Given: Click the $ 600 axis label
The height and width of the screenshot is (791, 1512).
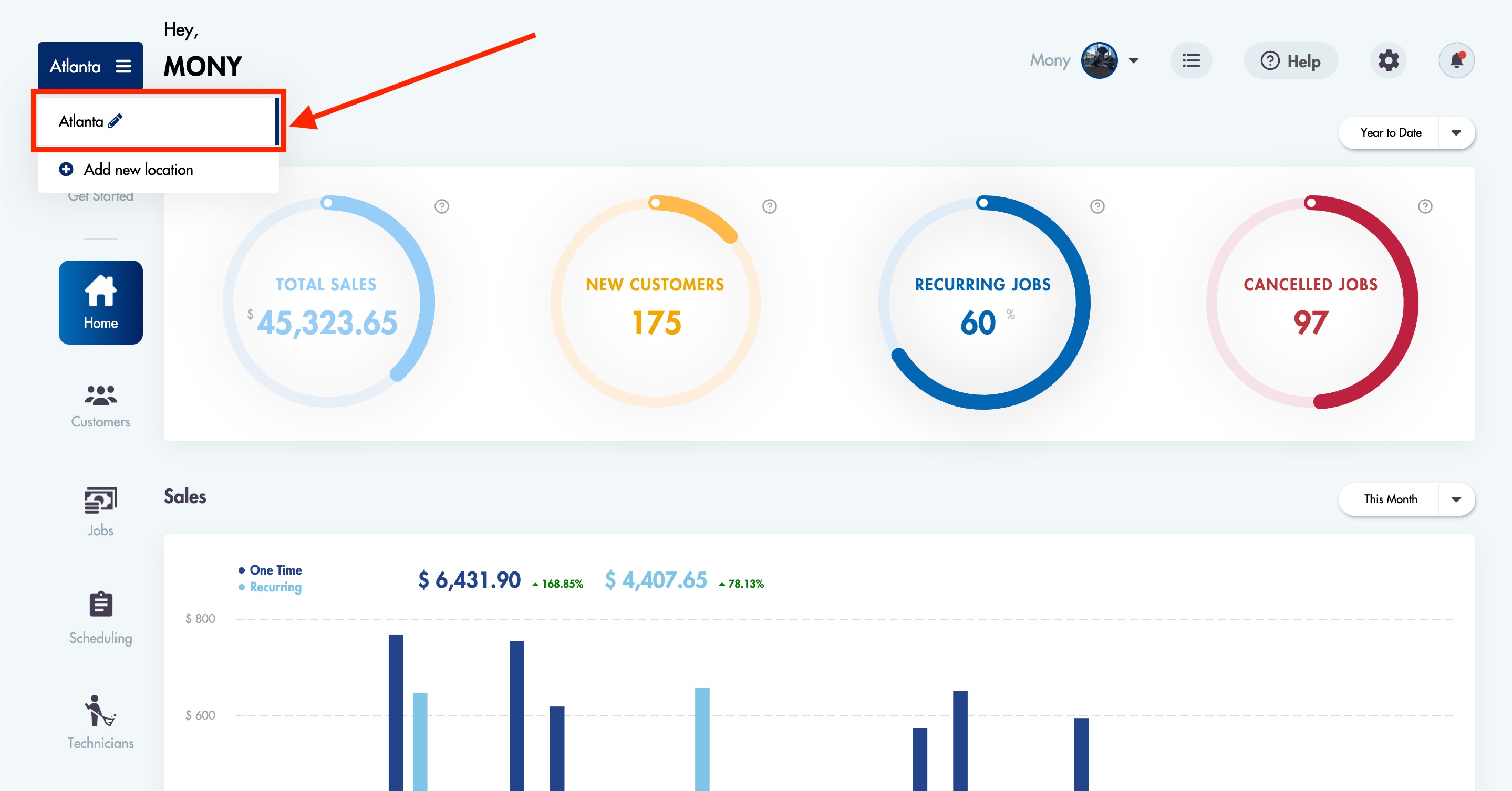Looking at the screenshot, I should coord(200,715).
